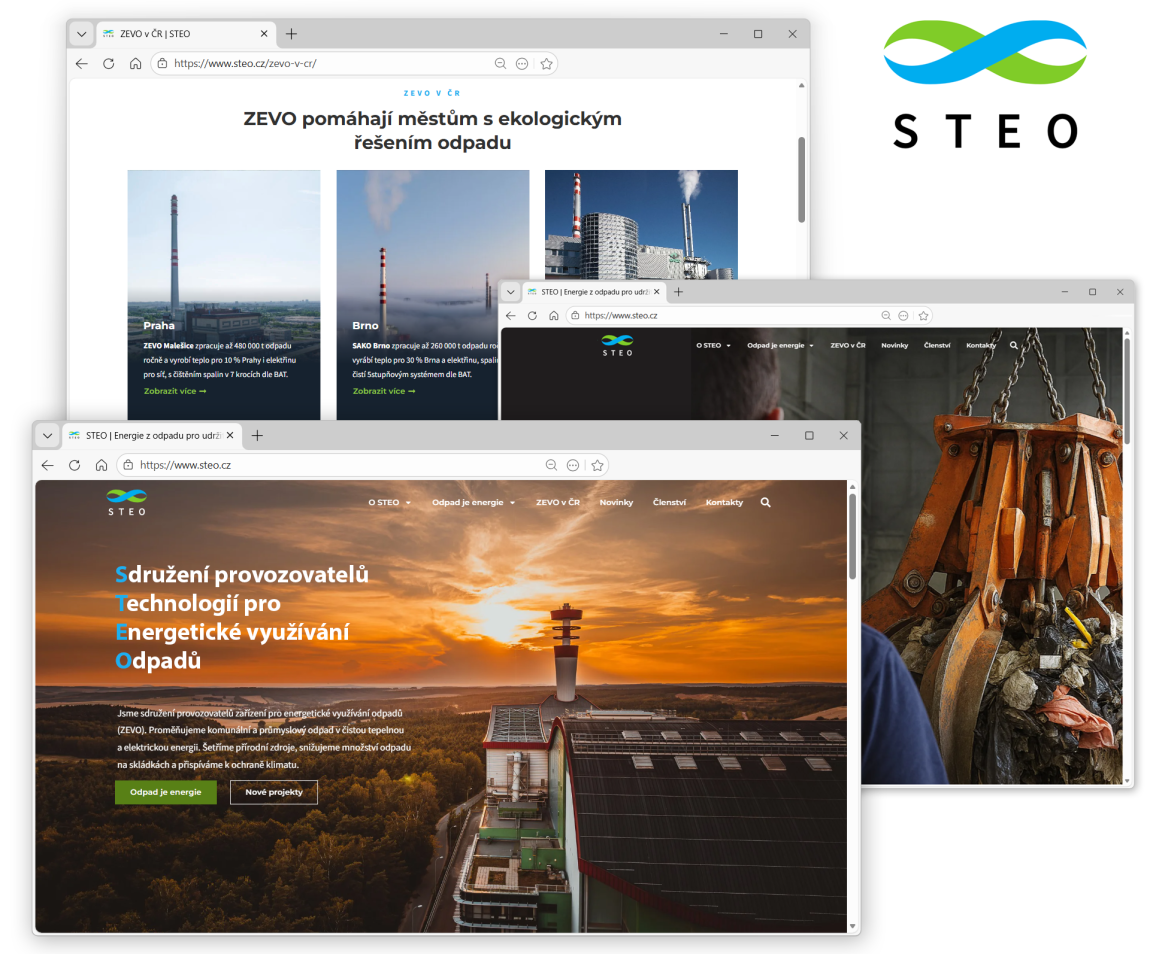Screen dimensions: 1150x954
Task: Open site search with the magnifier icon
Action: point(765,502)
